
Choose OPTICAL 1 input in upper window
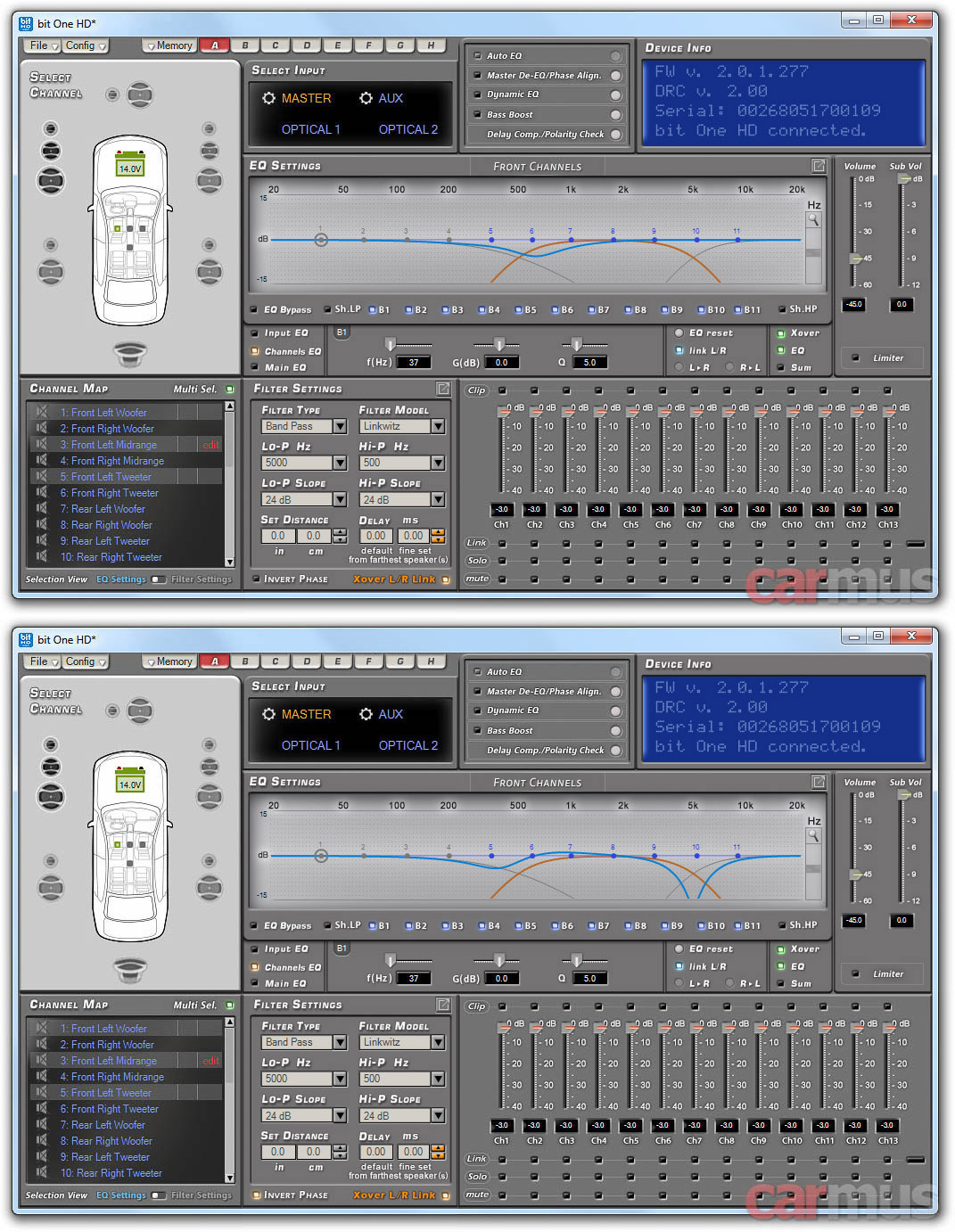[311, 129]
